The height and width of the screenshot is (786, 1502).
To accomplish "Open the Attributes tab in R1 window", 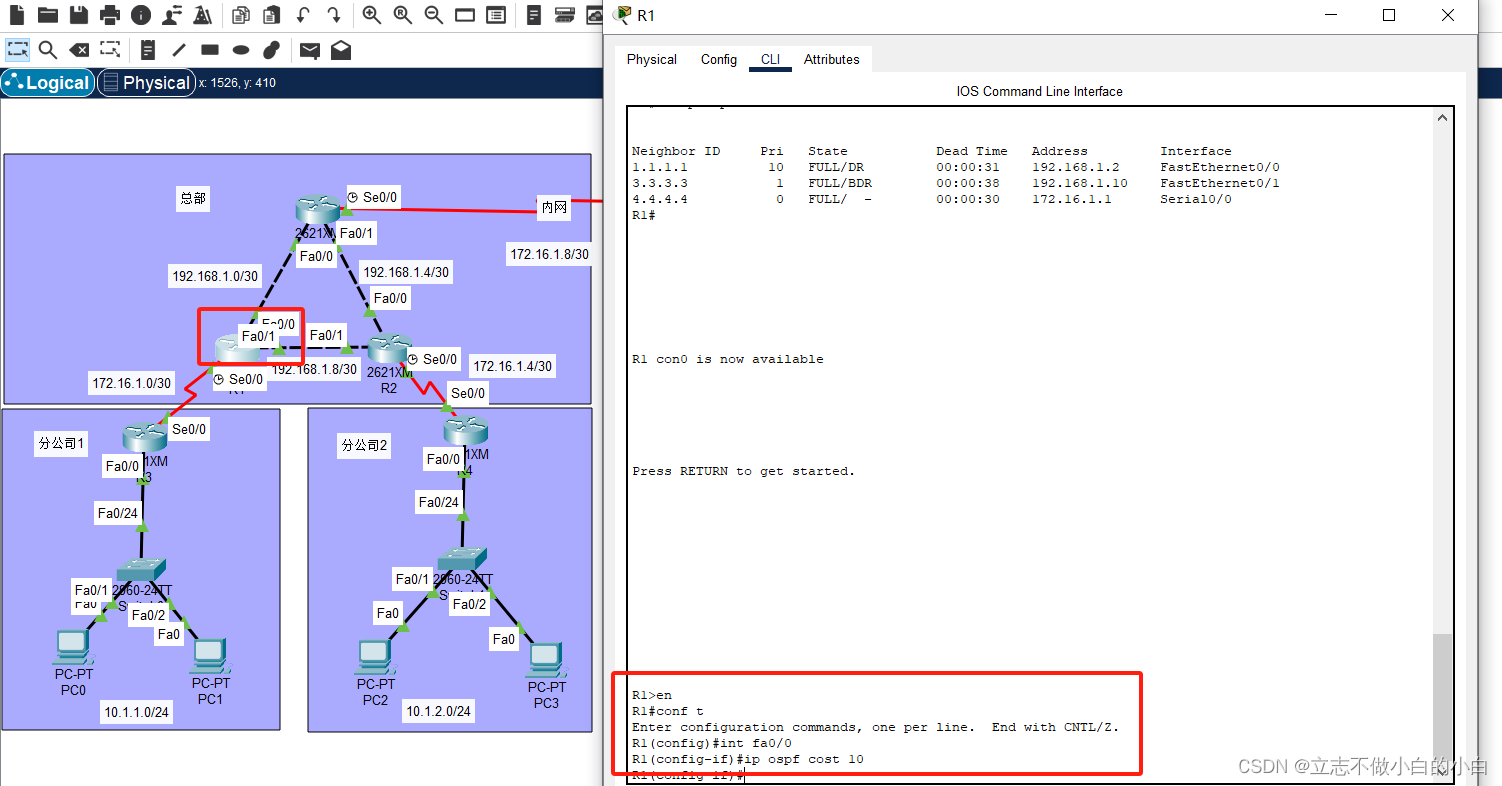I will click(831, 60).
